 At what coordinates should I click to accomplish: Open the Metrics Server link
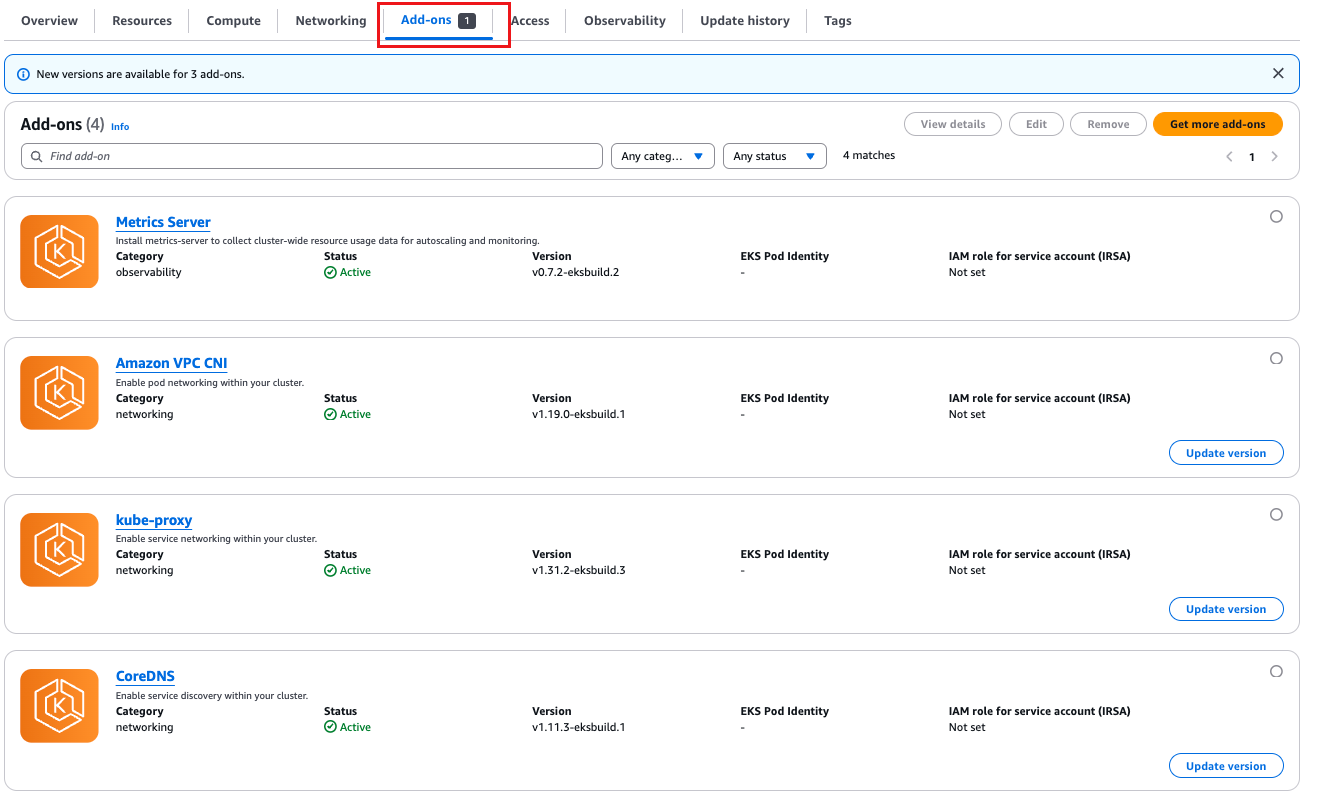pos(163,222)
